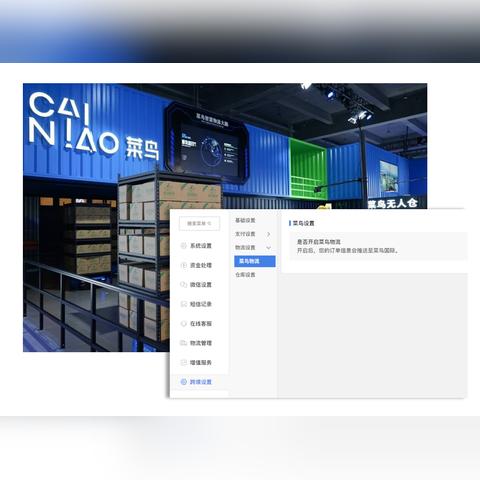Click the description mentioning 菜鸟国际
This screenshot has width=480, height=480.
[348, 250]
